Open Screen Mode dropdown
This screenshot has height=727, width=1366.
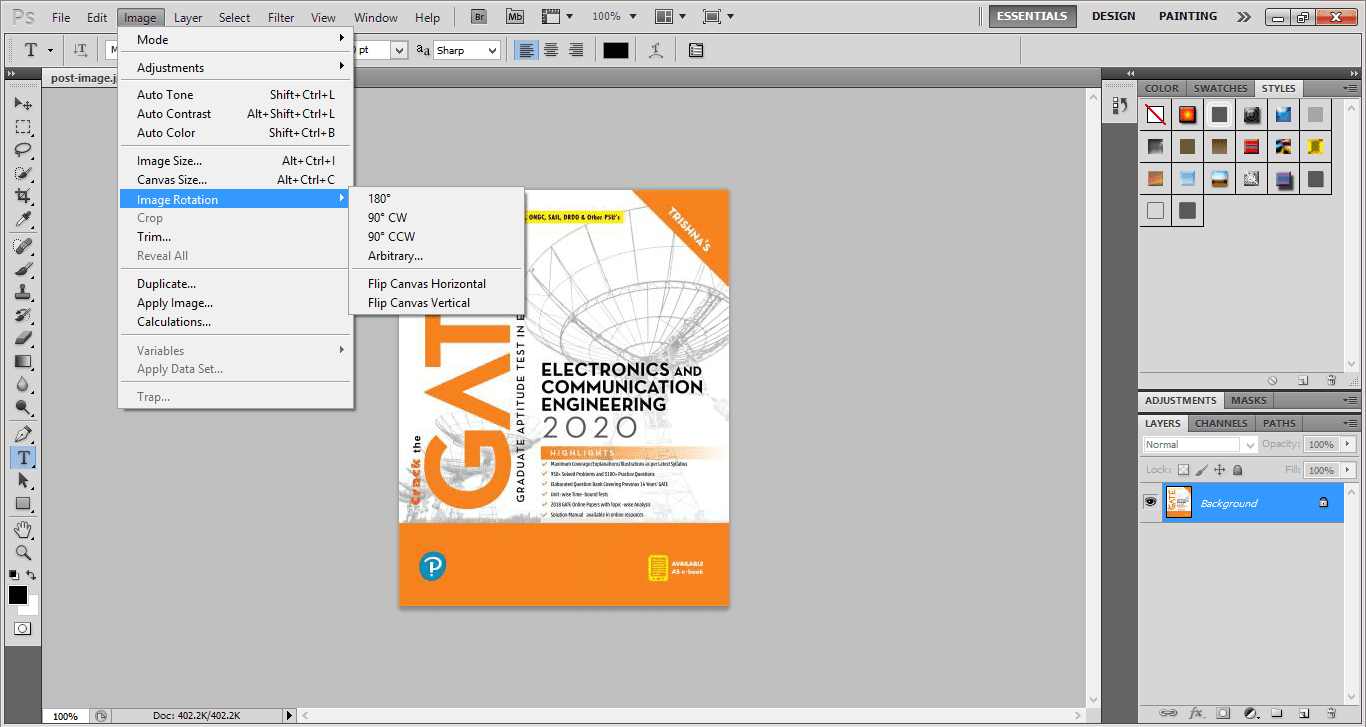(x=718, y=17)
